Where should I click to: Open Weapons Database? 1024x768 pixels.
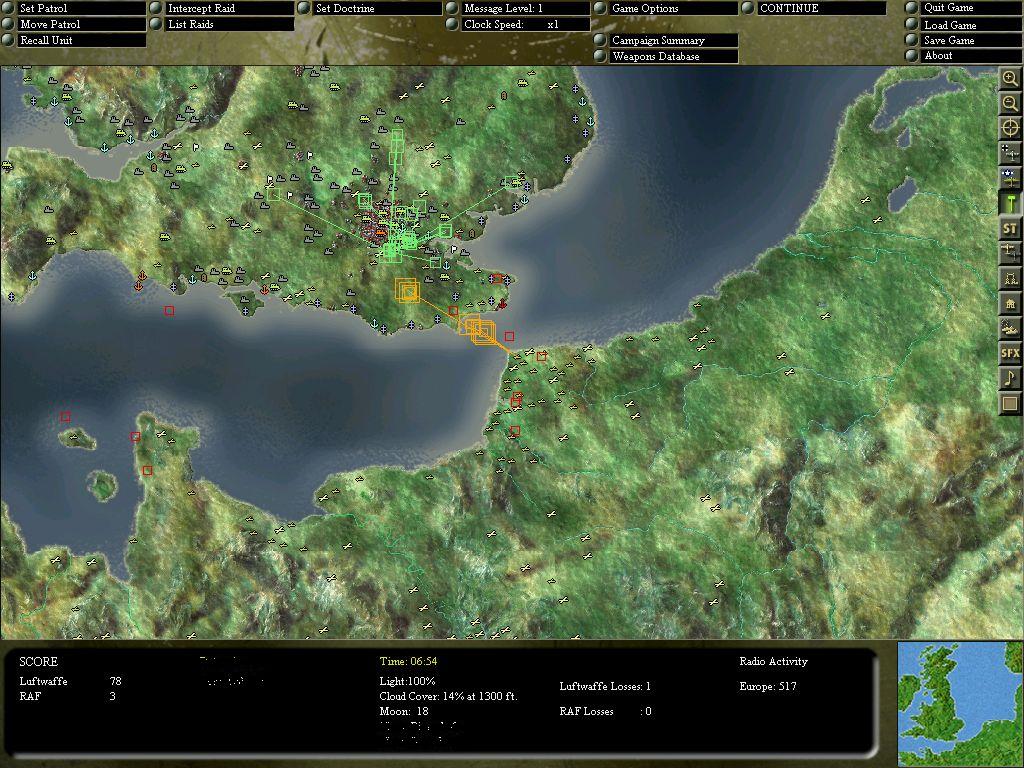pyautogui.click(x=666, y=56)
